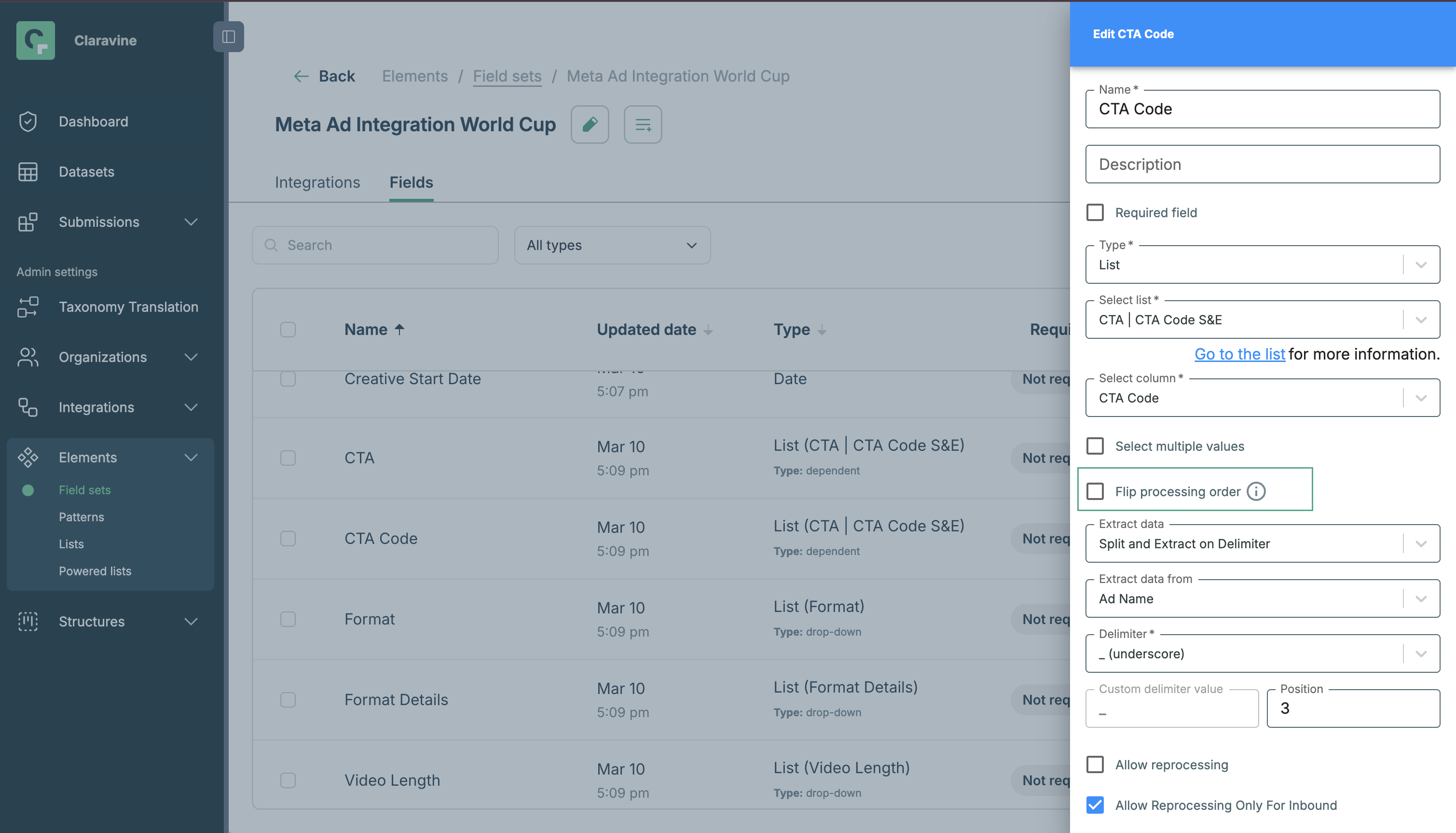Image resolution: width=1456 pixels, height=833 pixels.
Task: Collapse the sidebar panel toggle icon
Action: coord(229,37)
